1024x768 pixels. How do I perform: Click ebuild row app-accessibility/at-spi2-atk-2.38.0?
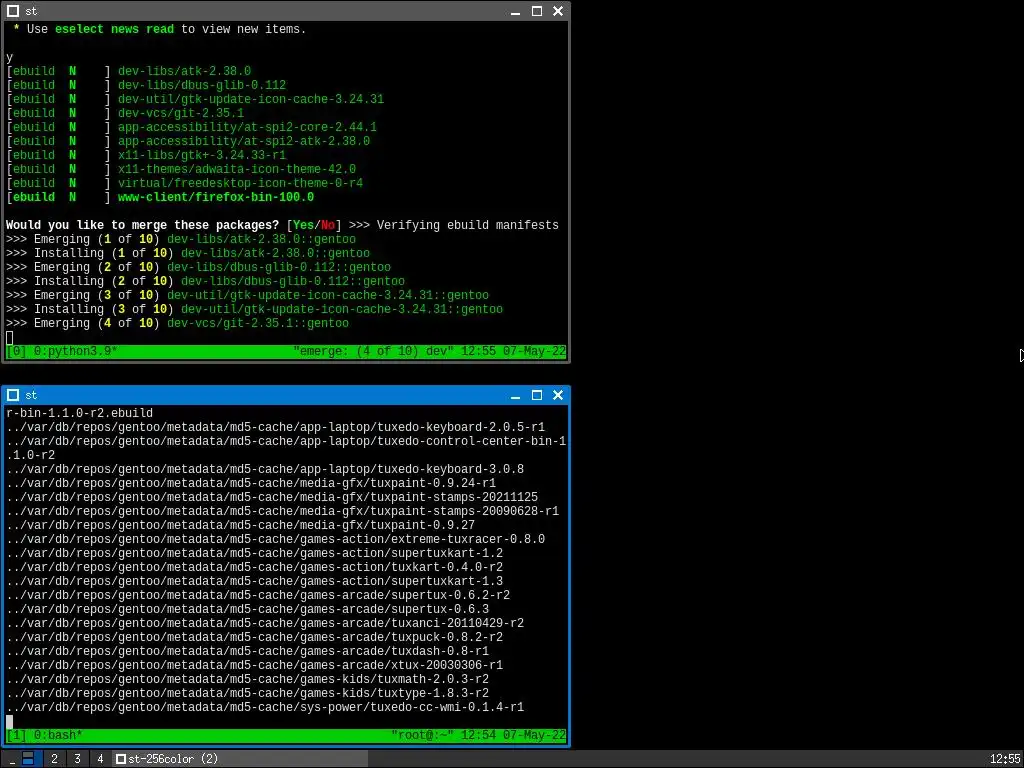click(188, 141)
